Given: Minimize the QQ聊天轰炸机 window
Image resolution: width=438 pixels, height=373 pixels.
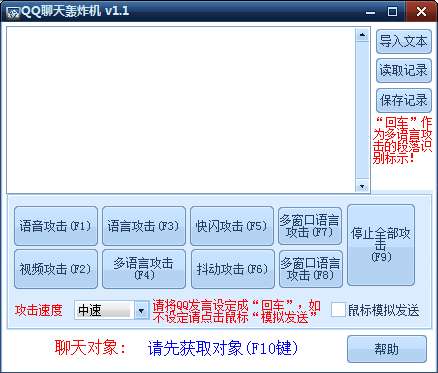Looking at the screenshot, I should click(370, 12).
